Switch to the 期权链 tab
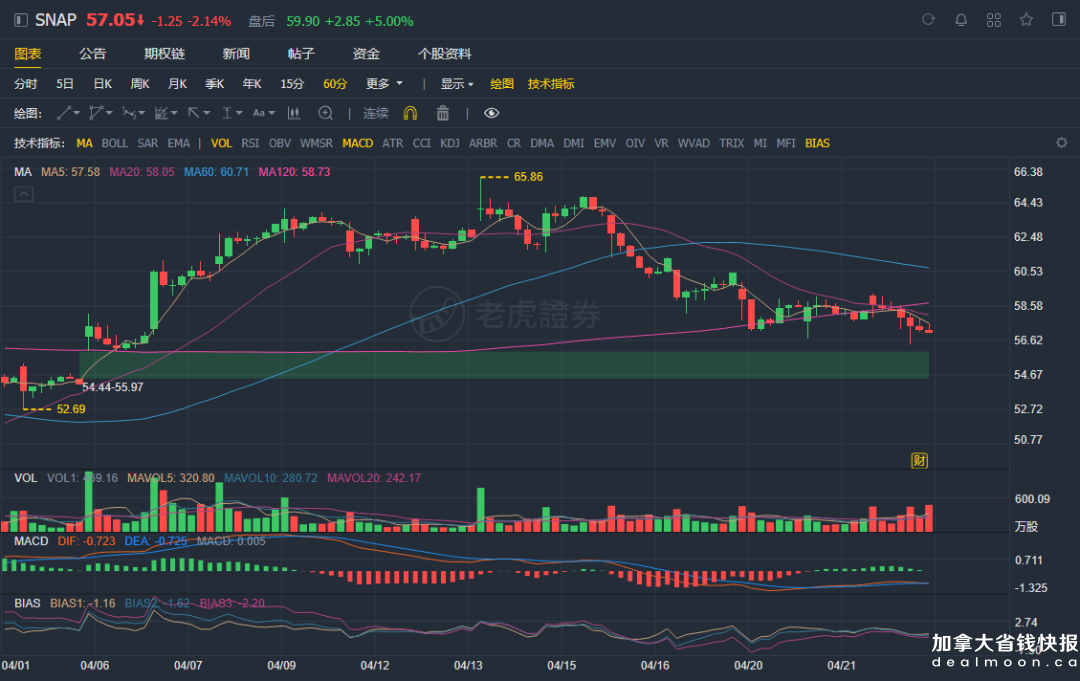Viewport: 1080px width, 681px height. 164,54
